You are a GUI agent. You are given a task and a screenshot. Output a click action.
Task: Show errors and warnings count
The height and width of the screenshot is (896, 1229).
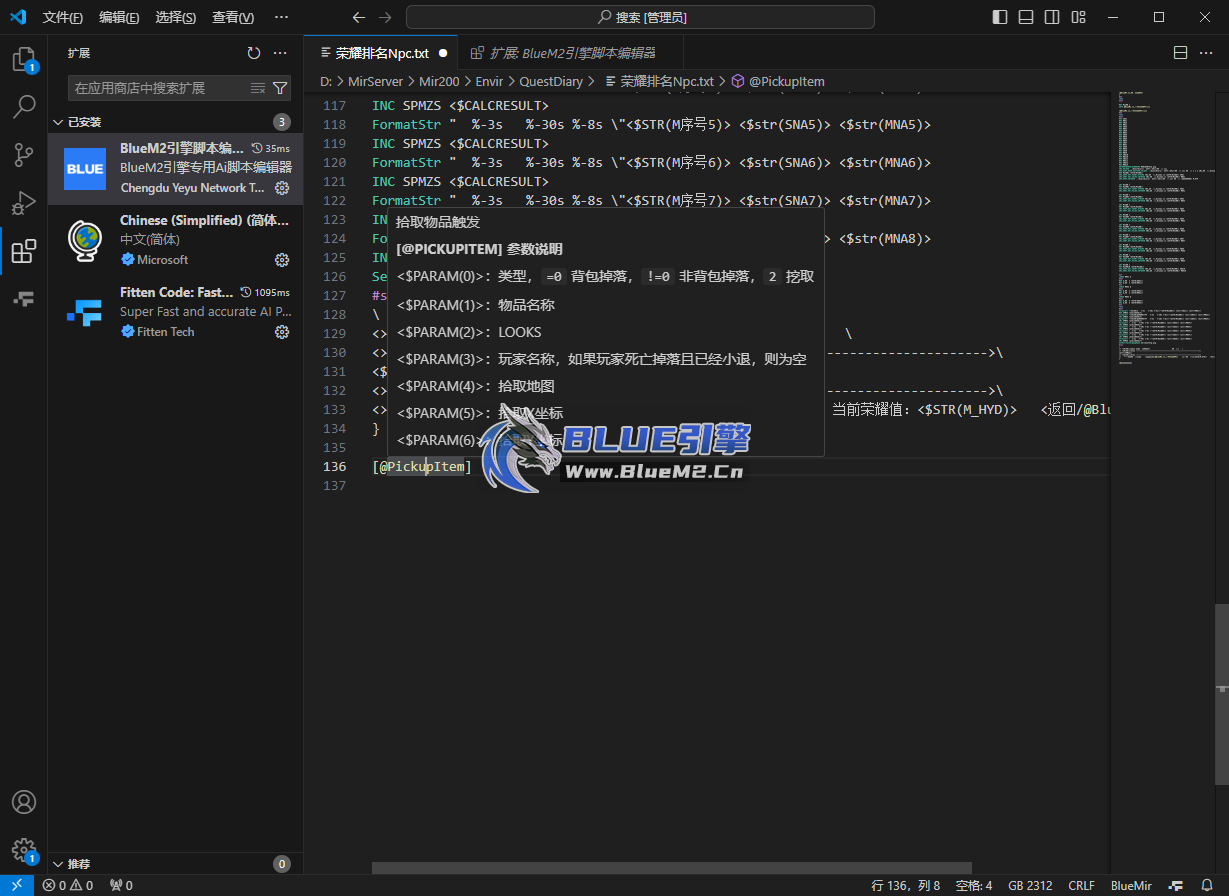click(x=68, y=885)
